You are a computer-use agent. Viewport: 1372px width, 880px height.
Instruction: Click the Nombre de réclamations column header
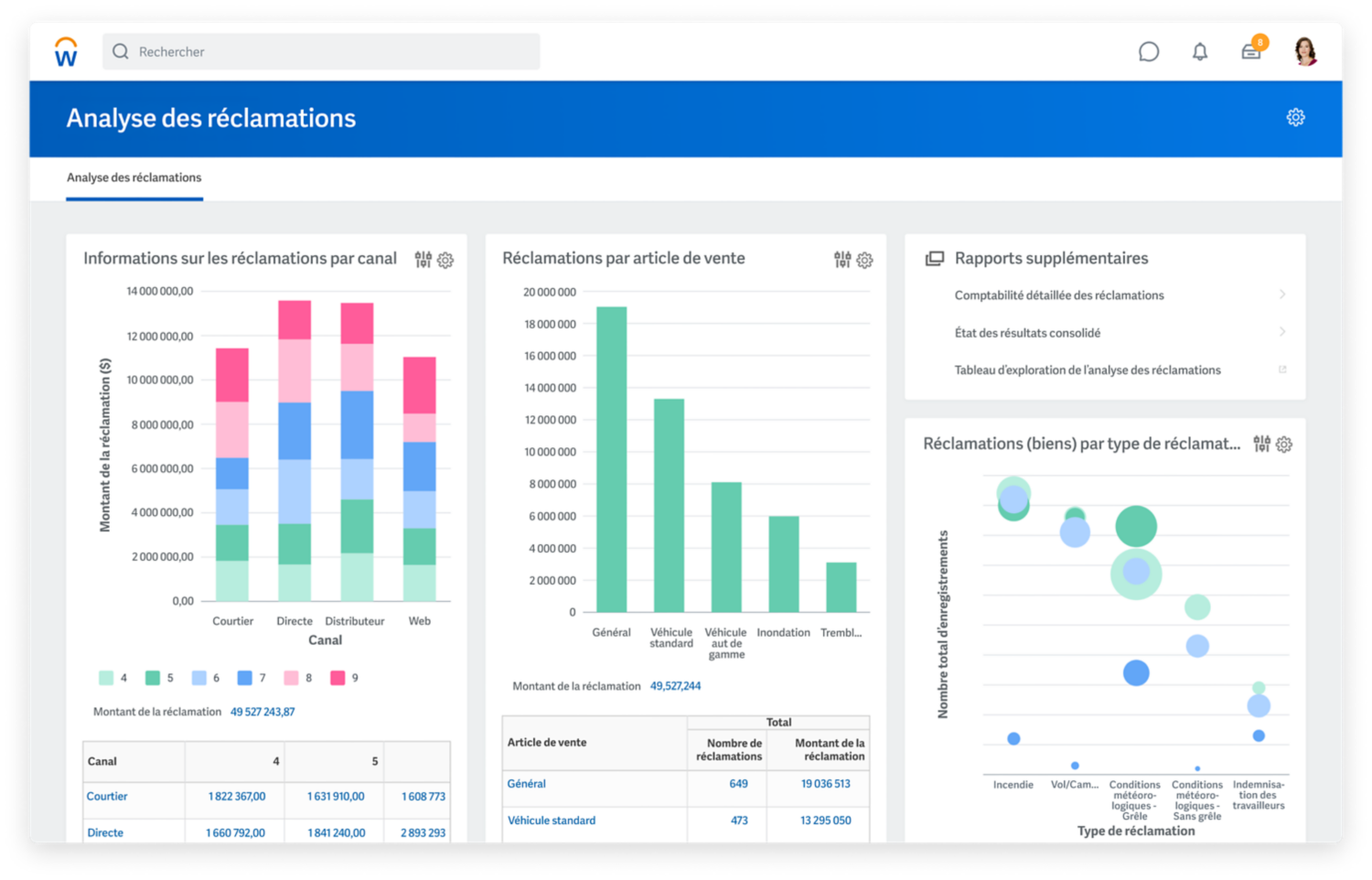coord(729,749)
